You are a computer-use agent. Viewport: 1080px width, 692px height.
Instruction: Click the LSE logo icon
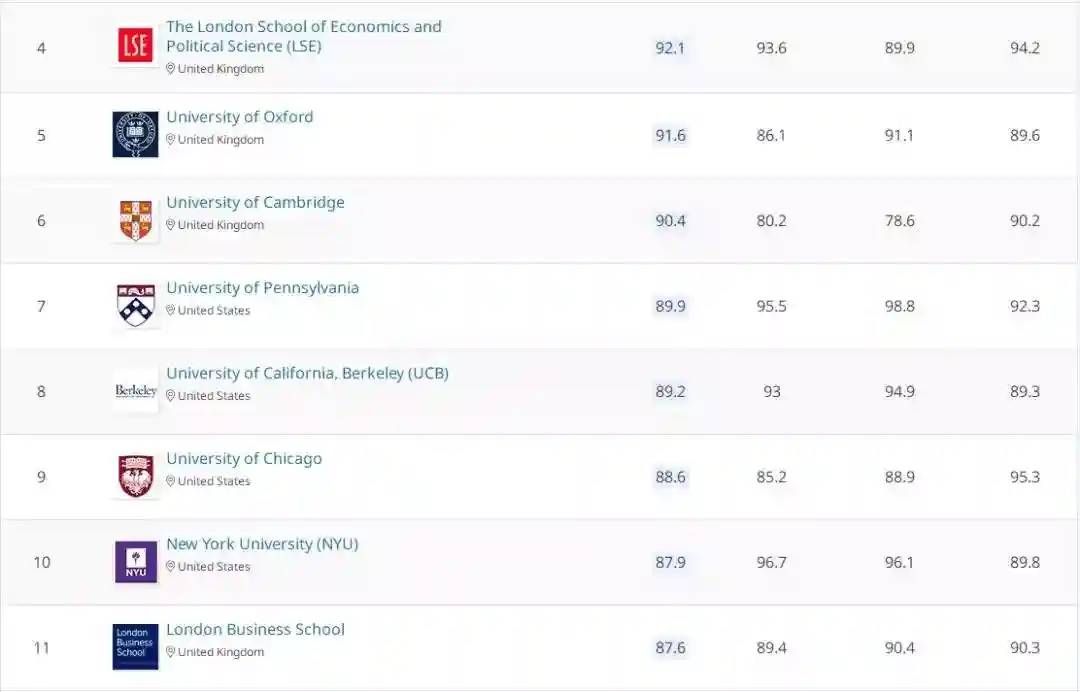(x=135, y=46)
